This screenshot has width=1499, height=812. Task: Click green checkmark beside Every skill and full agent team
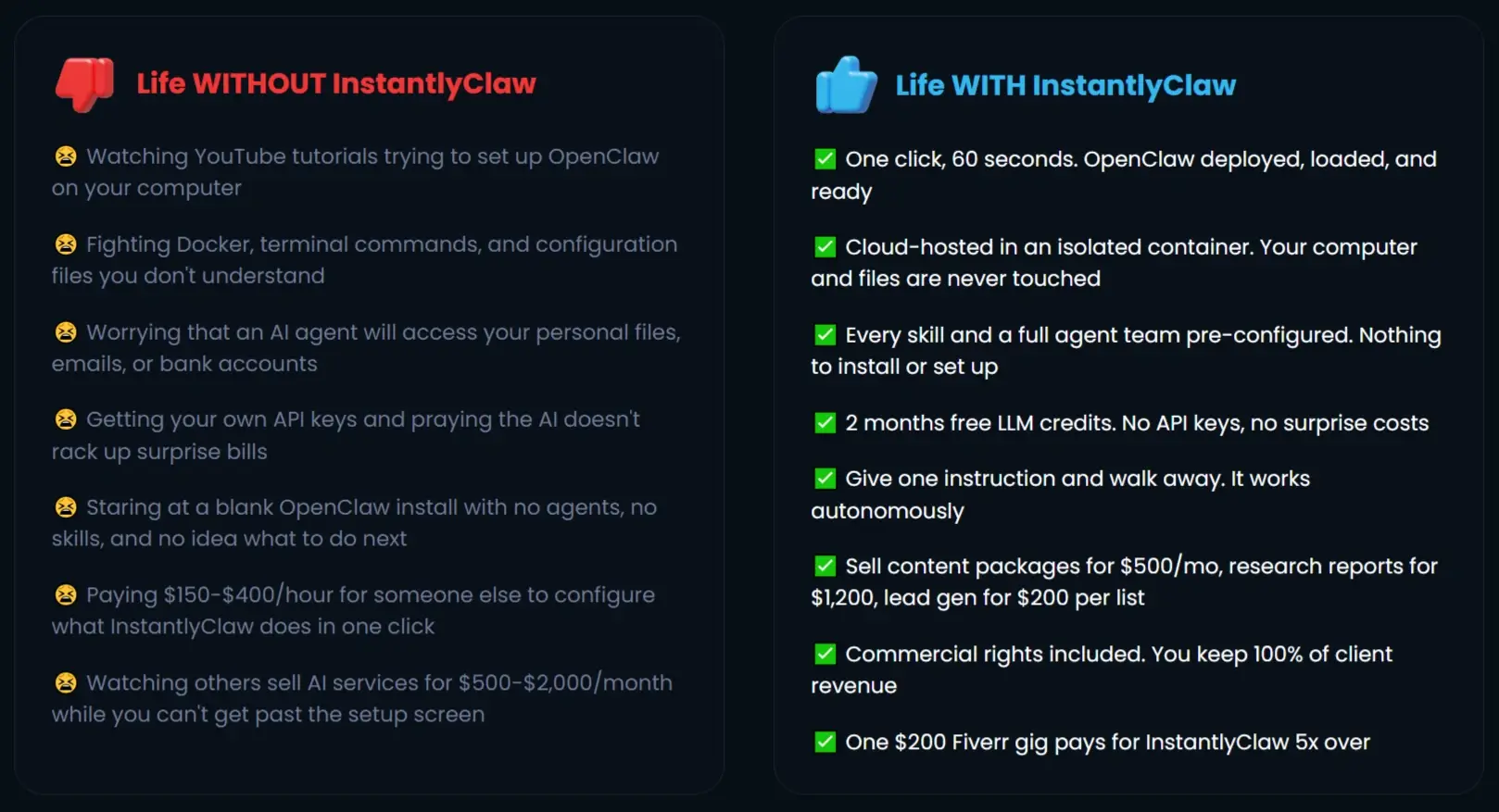click(825, 335)
